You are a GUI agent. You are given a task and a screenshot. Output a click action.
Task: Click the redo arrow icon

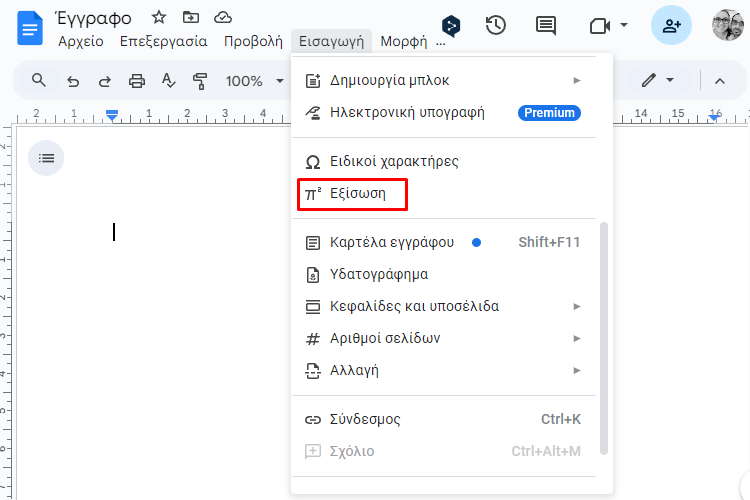[105, 81]
